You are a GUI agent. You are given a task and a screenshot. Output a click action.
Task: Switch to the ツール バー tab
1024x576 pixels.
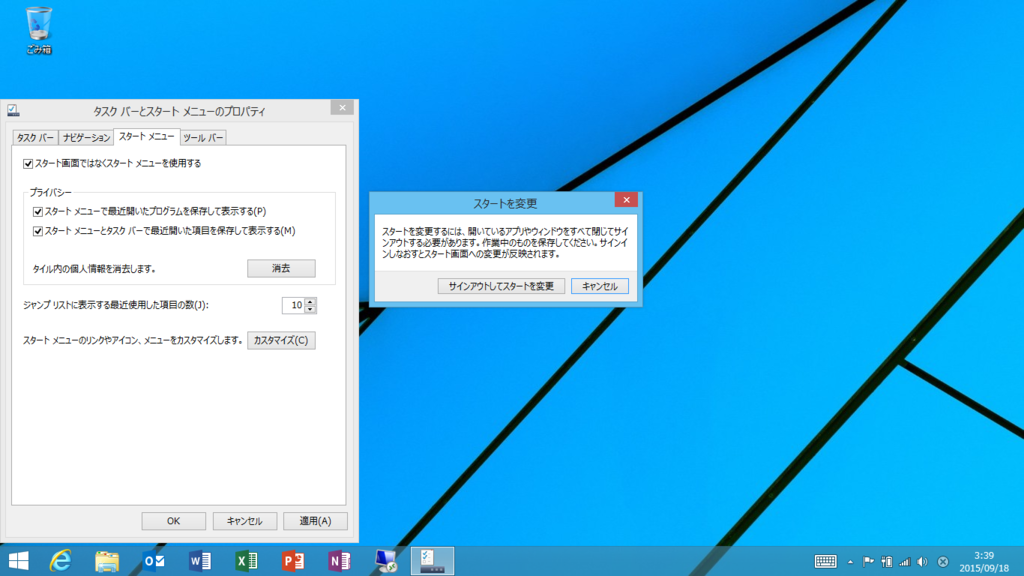[203, 138]
